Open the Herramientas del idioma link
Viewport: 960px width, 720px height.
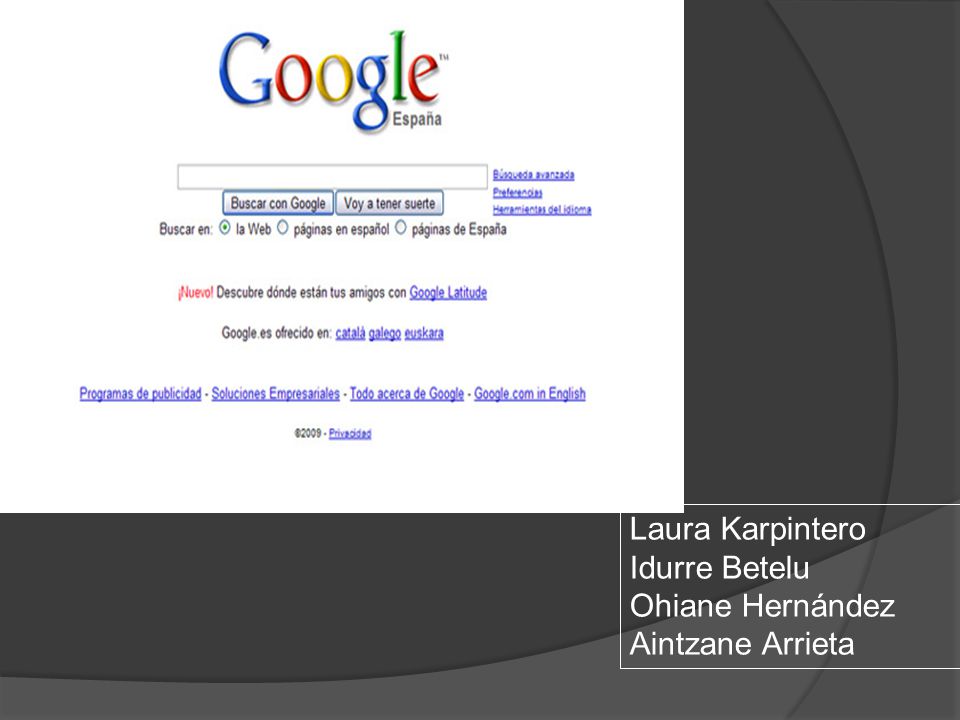click(542, 209)
